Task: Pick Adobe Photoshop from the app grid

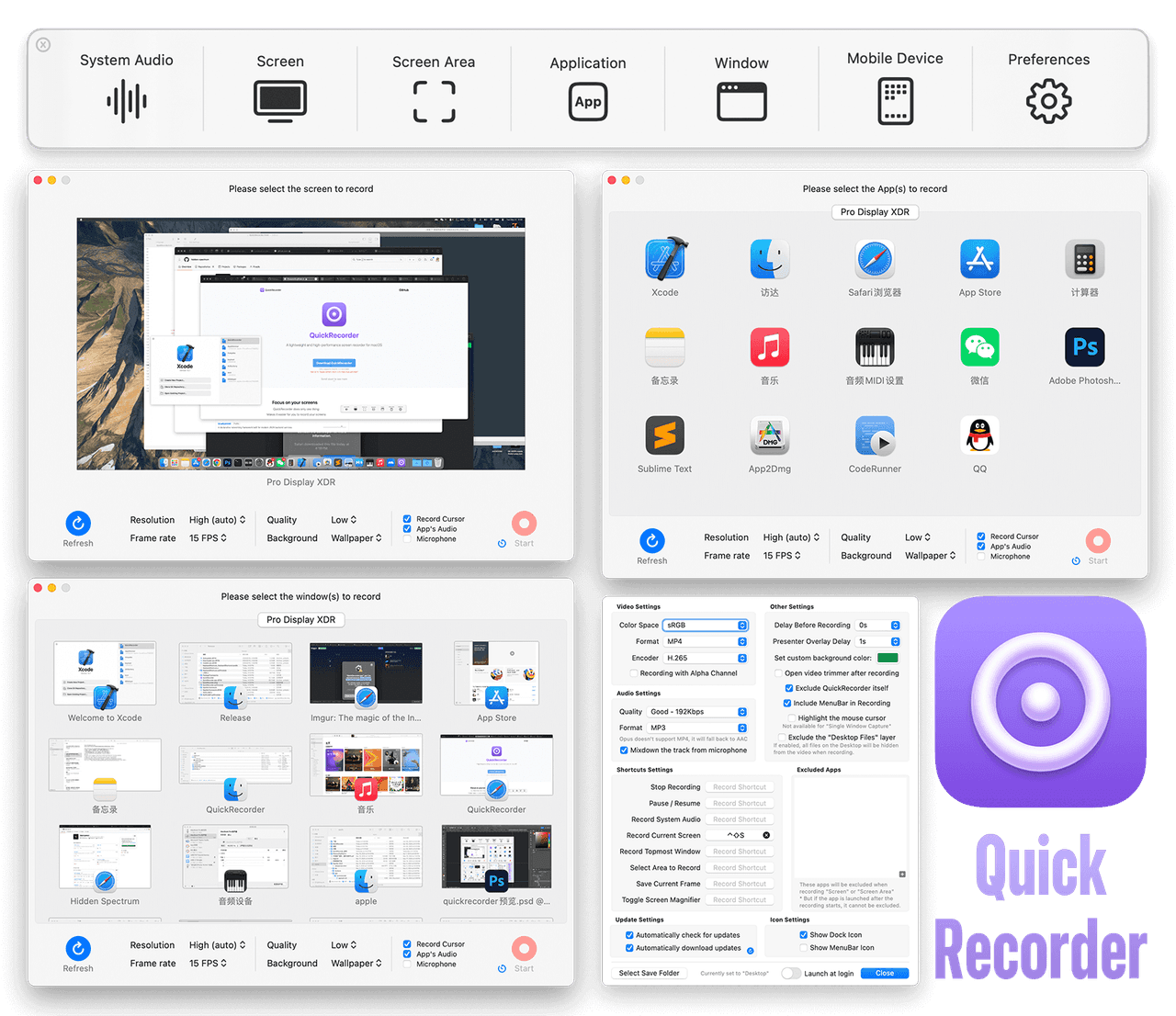Action: pos(1084,348)
